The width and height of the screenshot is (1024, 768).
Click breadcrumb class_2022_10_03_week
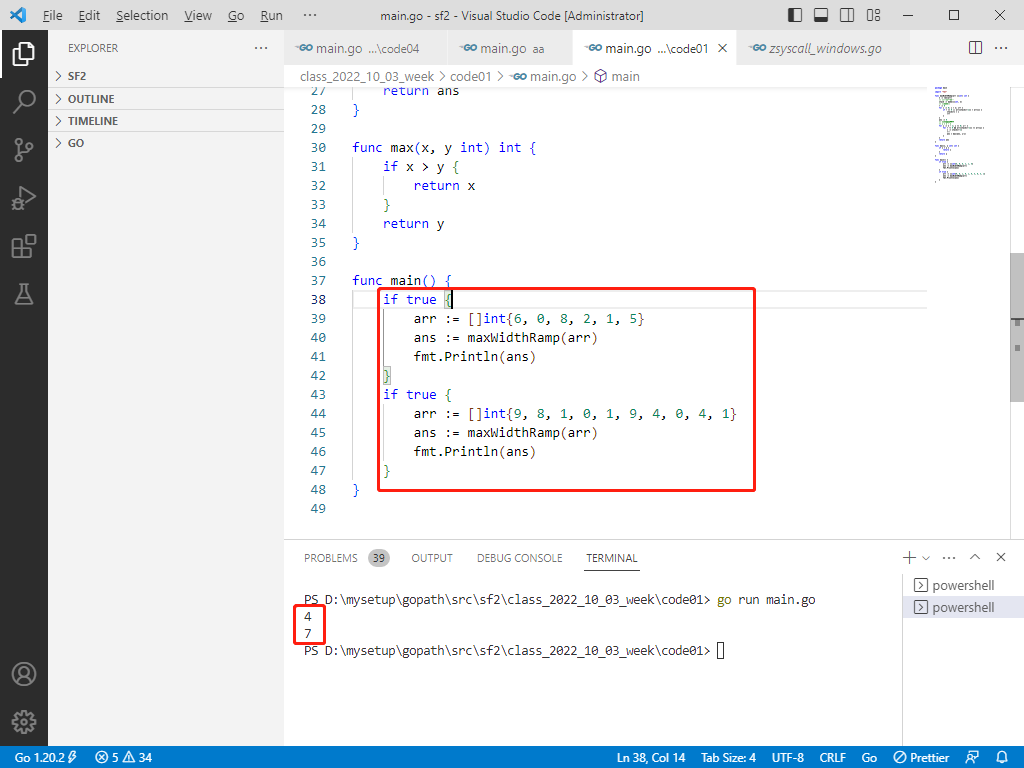click(366, 76)
